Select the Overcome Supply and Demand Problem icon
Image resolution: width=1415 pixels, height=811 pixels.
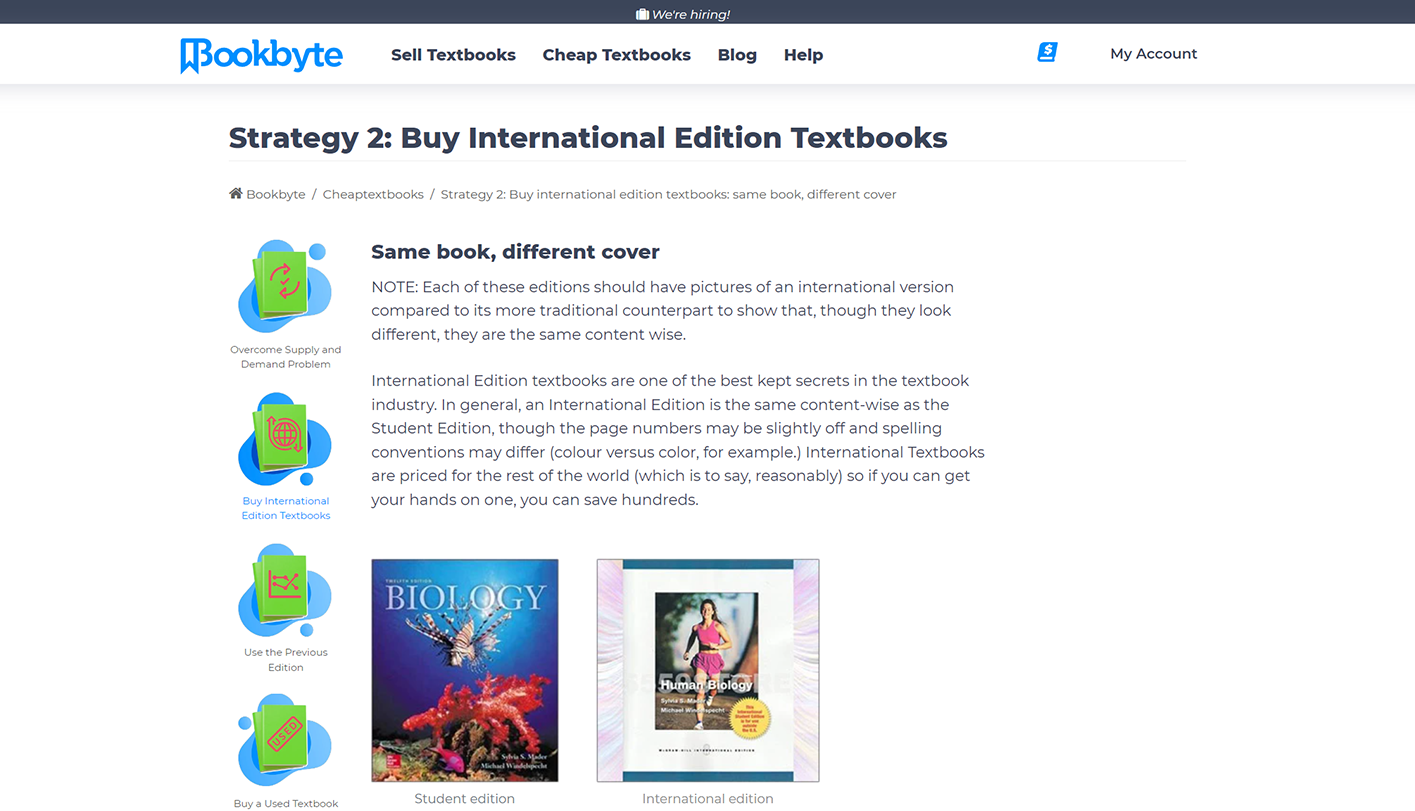(x=285, y=287)
